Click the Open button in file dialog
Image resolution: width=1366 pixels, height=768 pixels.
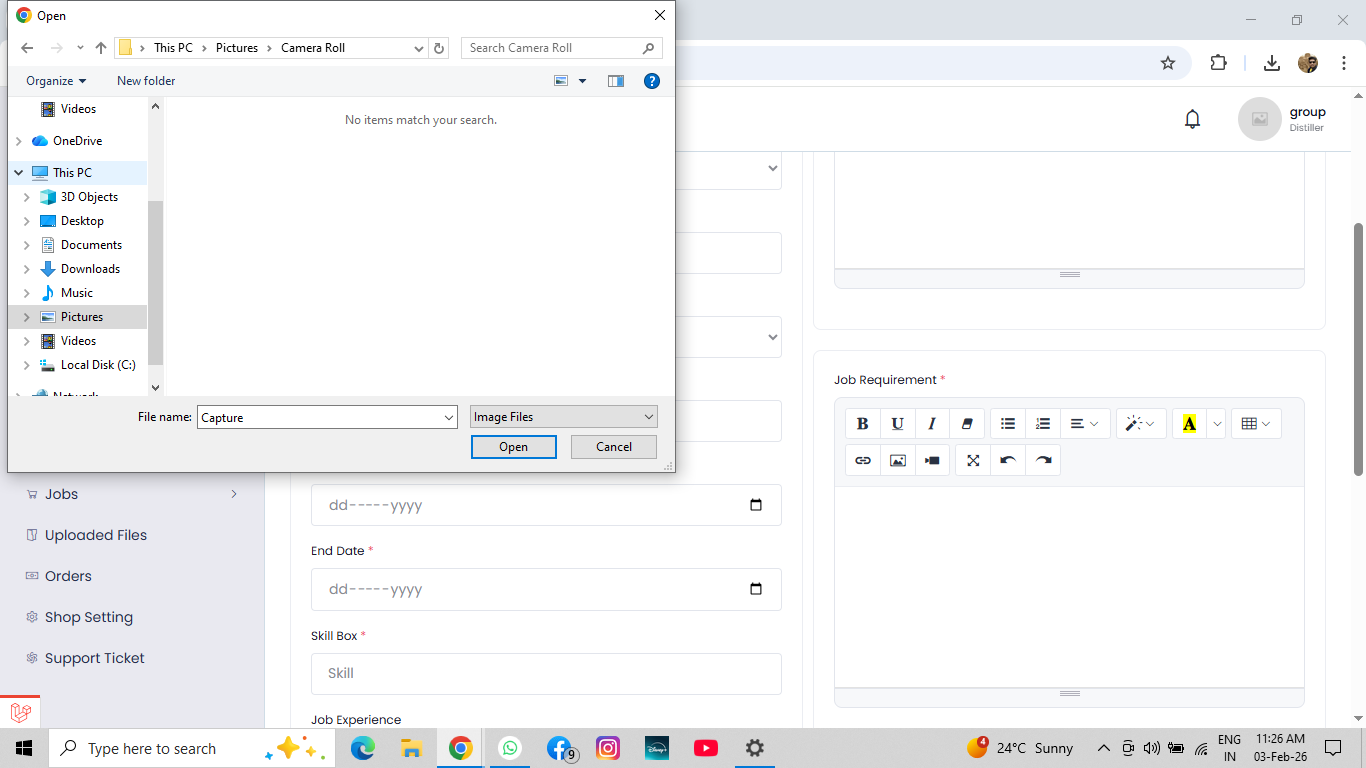coord(513,447)
